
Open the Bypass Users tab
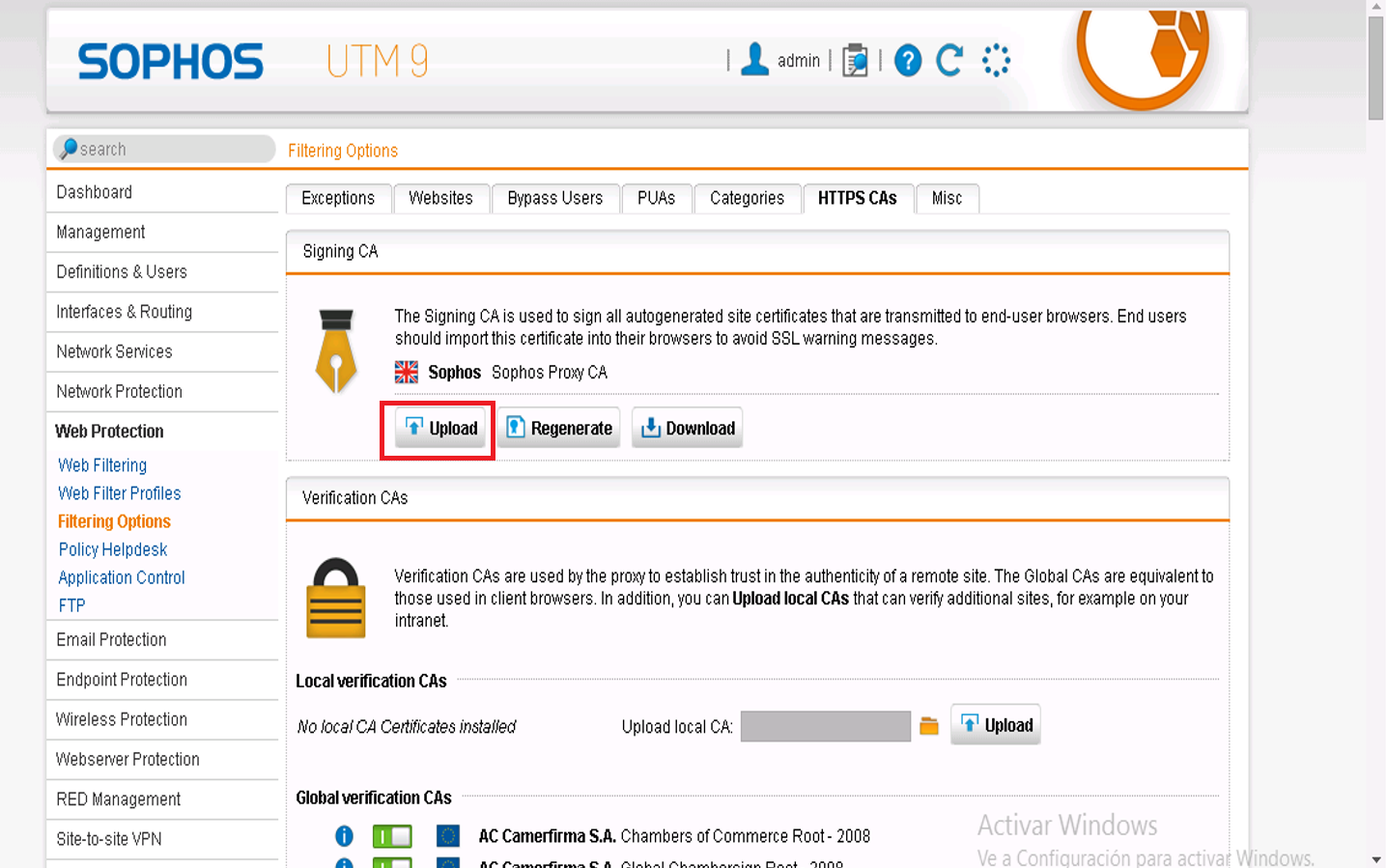(555, 198)
